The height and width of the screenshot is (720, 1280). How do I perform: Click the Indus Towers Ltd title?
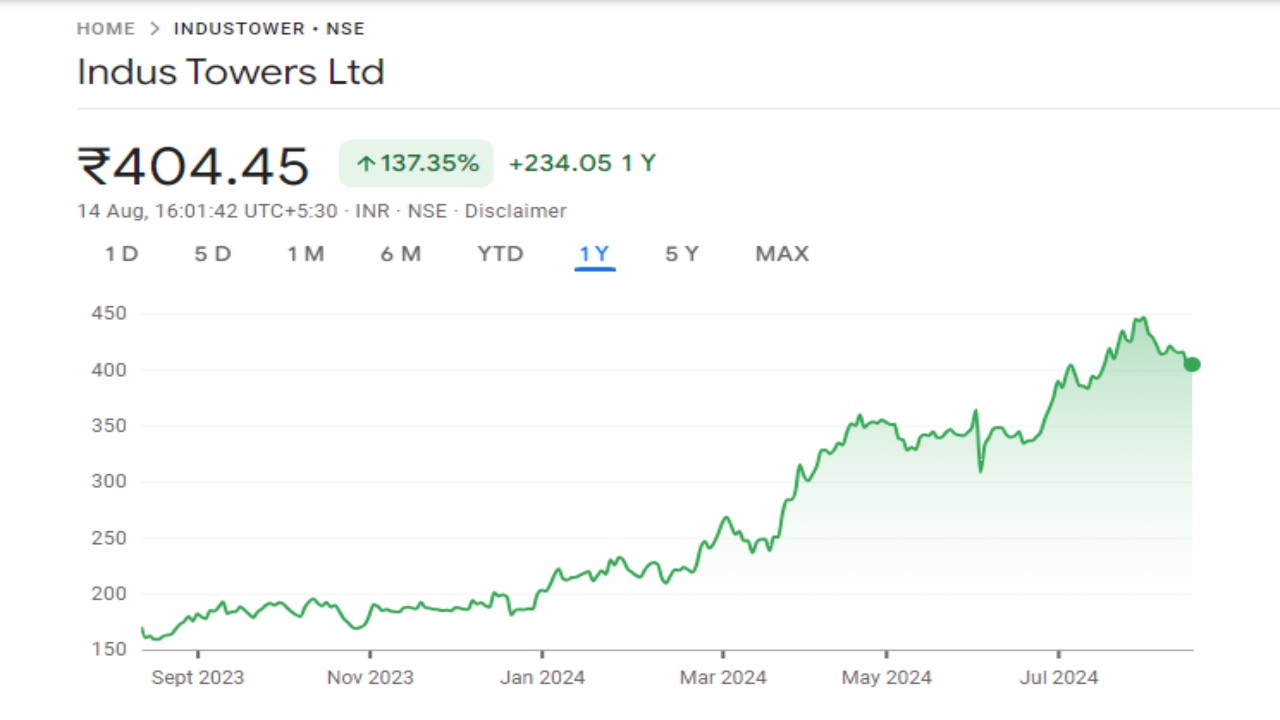pyautogui.click(x=231, y=72)
